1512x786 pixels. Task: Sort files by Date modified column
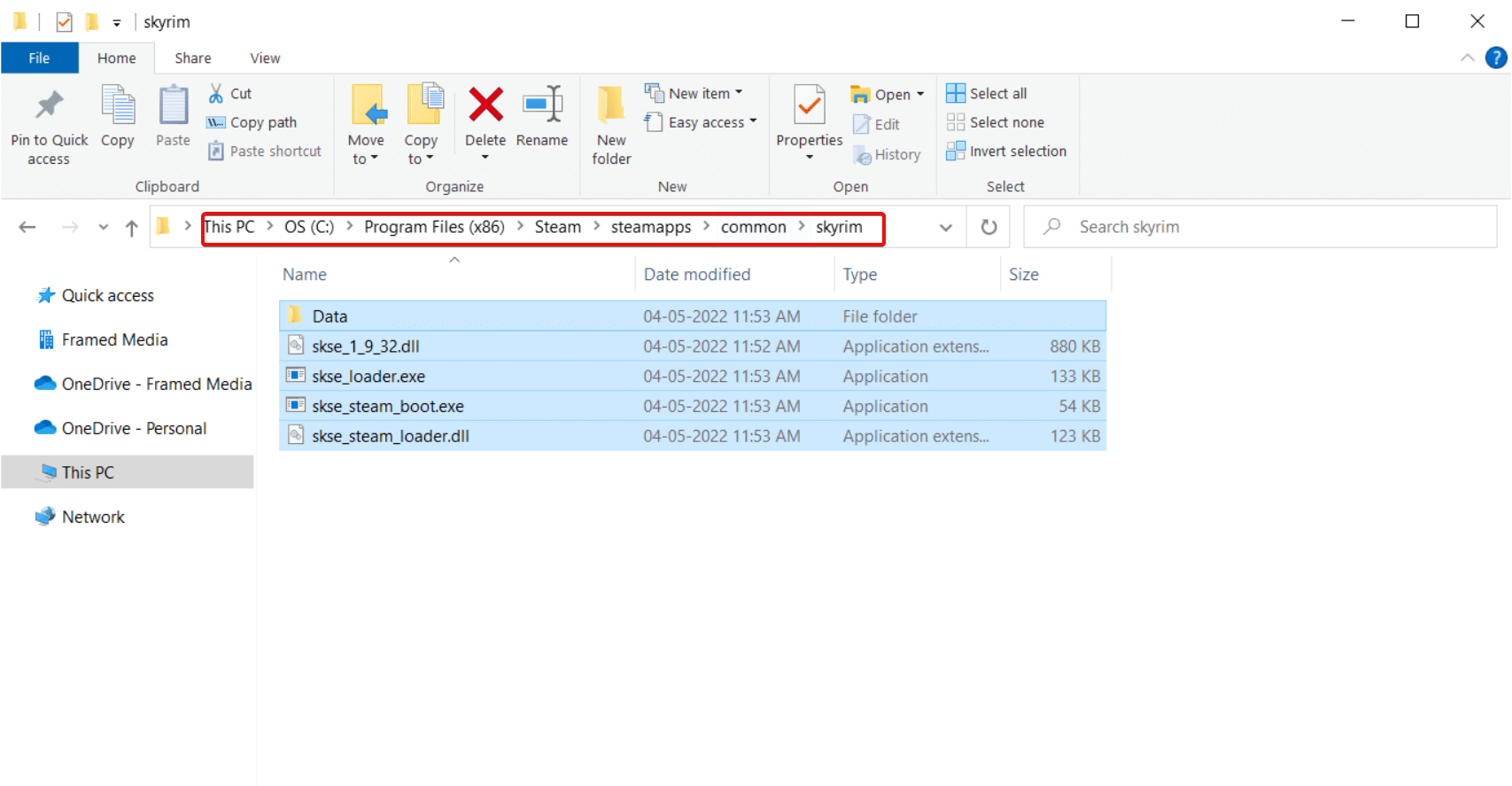(x=697, y=275)
